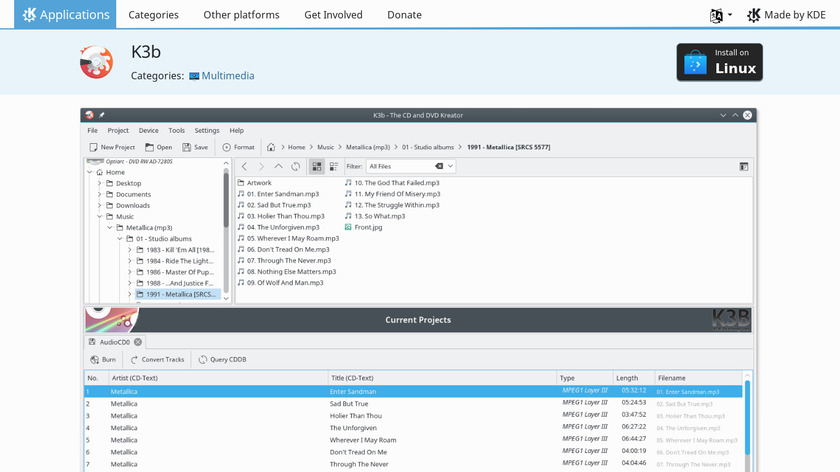Go to Get Involved page
This screenshot has width=840, height=472.
[333, 14]
